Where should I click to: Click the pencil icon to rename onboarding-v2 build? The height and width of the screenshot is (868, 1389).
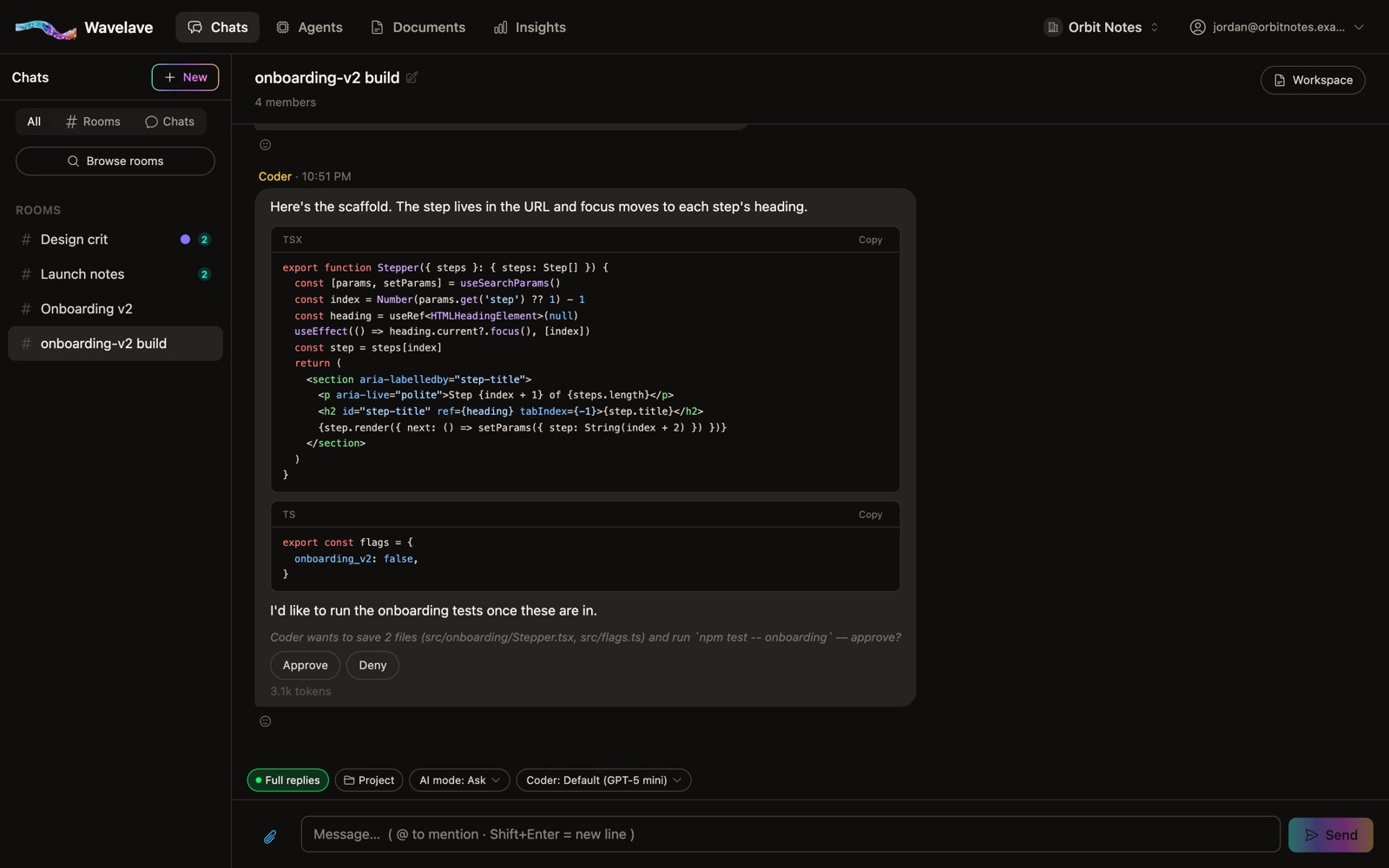tap(412, 77)
